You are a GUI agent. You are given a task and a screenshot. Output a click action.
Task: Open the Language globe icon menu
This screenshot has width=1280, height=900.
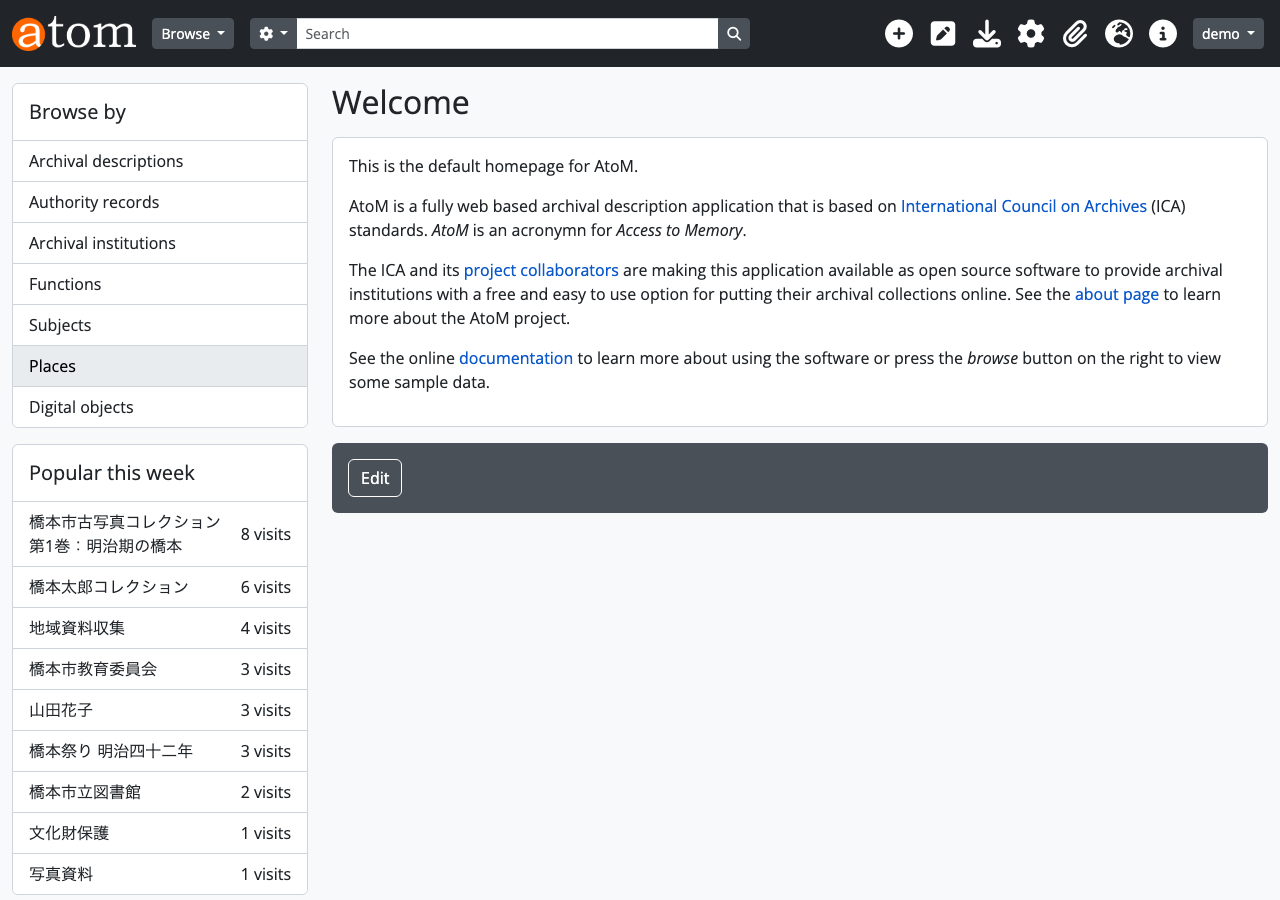coord(1119,34)
